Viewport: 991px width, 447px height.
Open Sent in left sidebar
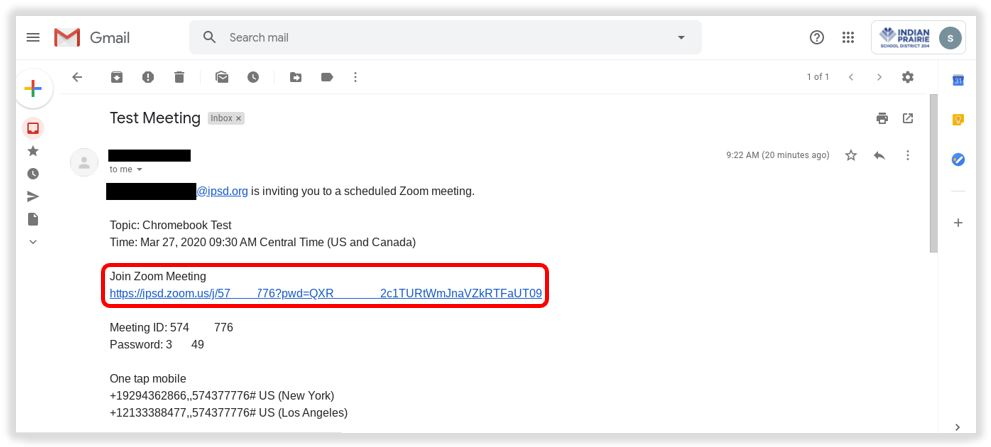pyautogui.click(x=33, y=197)
